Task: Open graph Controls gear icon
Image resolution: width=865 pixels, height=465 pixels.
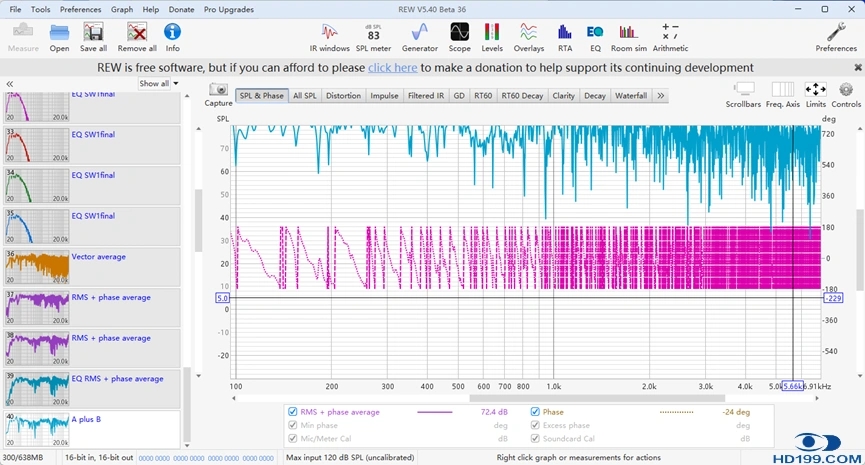Action: pyautogui.click(x=846, y=94)
